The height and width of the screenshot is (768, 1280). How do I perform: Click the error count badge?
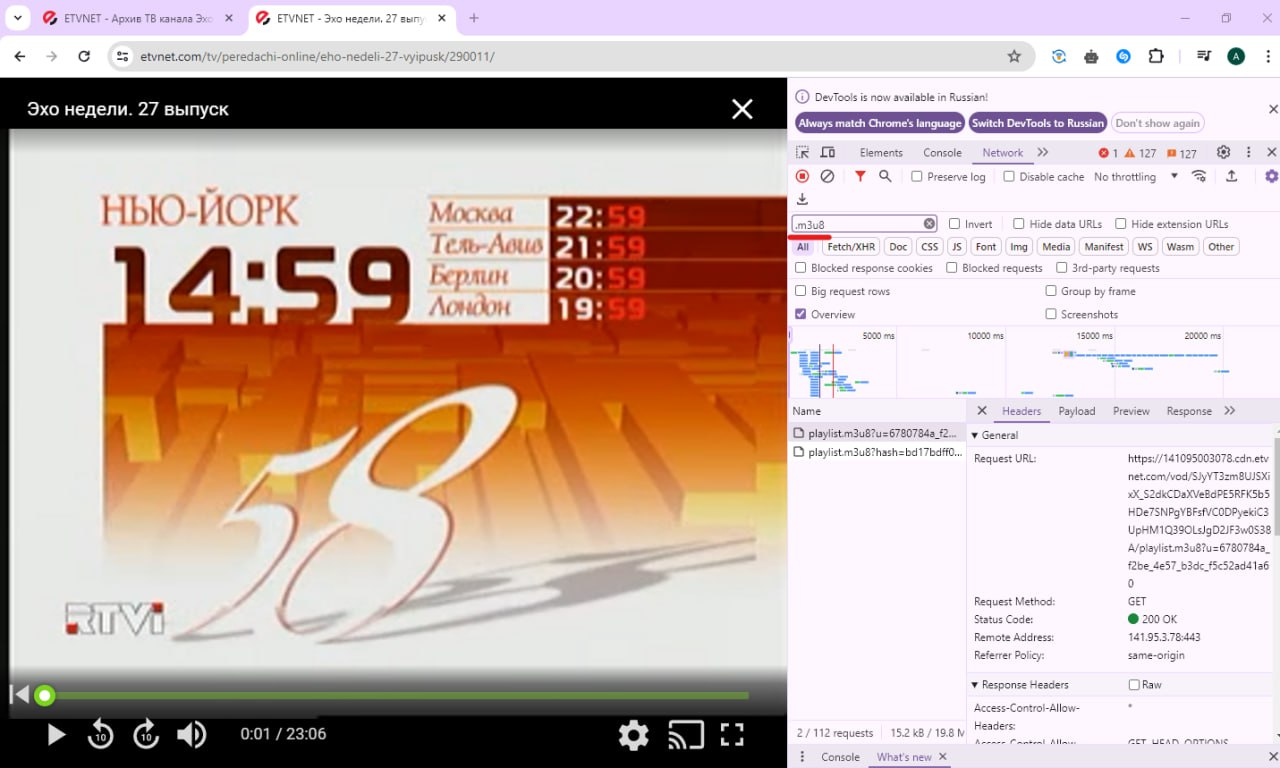pos(1108,153)
